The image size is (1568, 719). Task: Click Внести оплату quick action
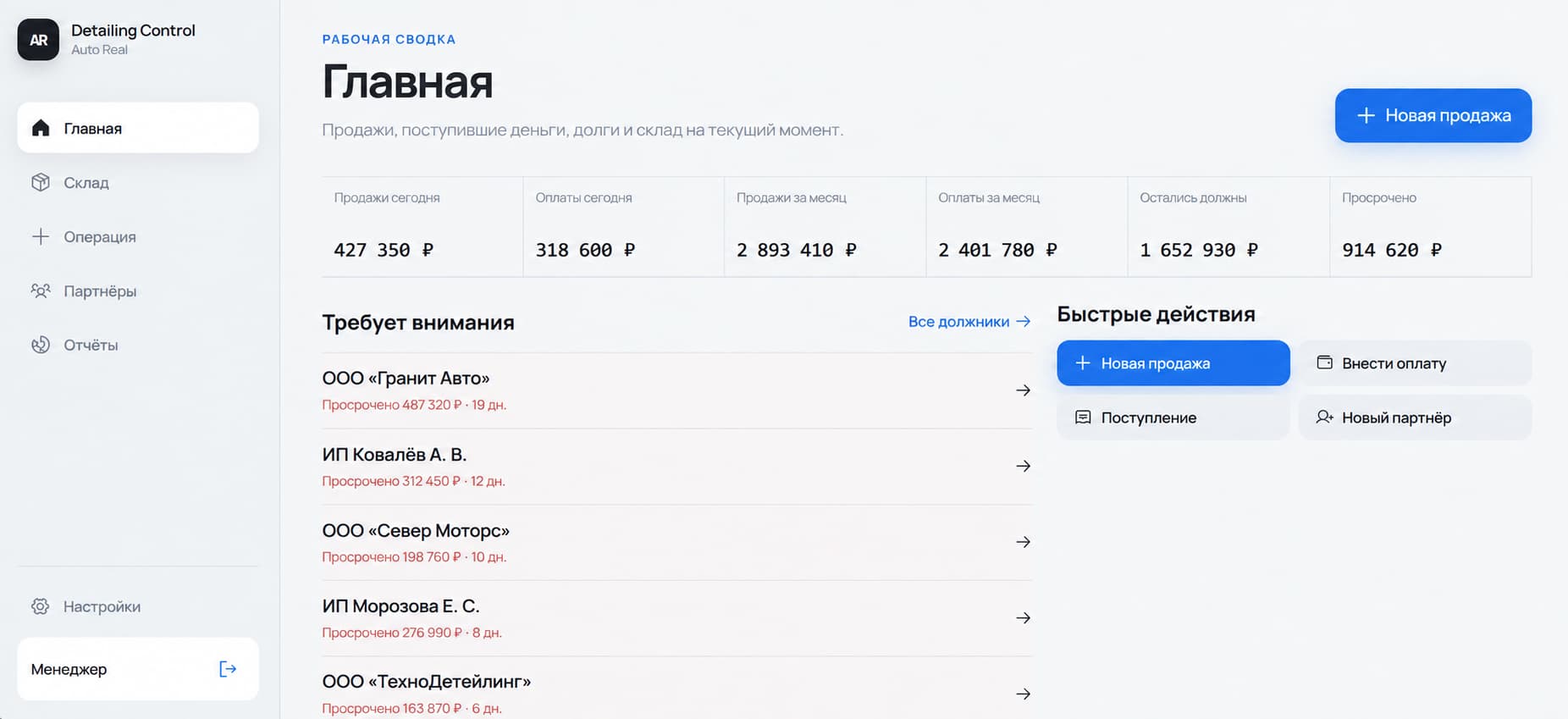click(1415, 363)
